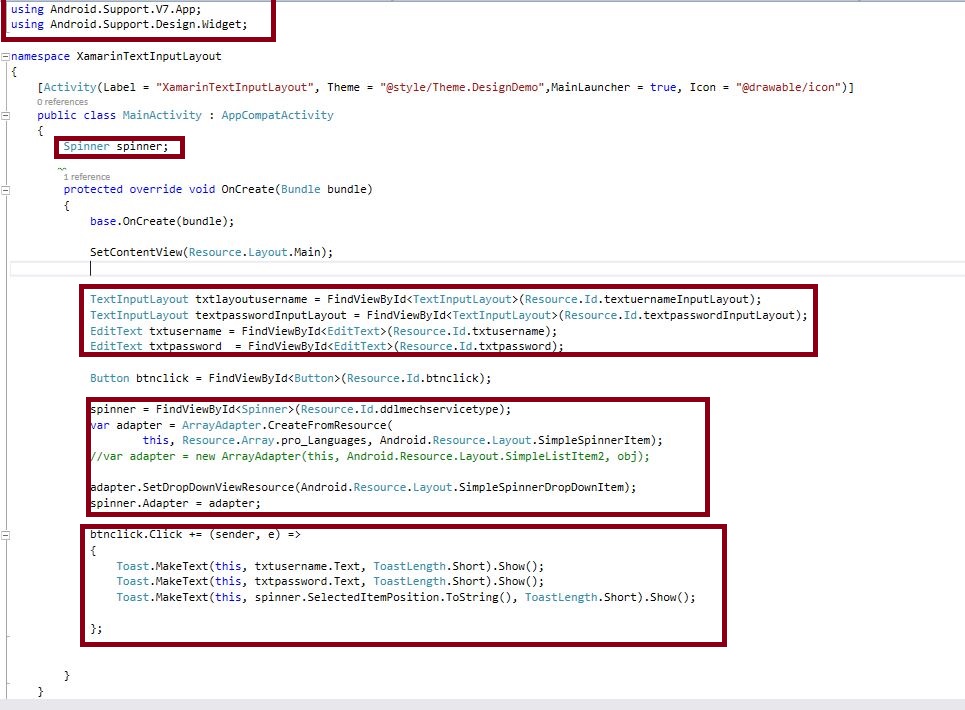The width and height of the screenshot is (965, 710).
Task: Click the Toast showing txtpassword.Text
Action: [330, 581]
